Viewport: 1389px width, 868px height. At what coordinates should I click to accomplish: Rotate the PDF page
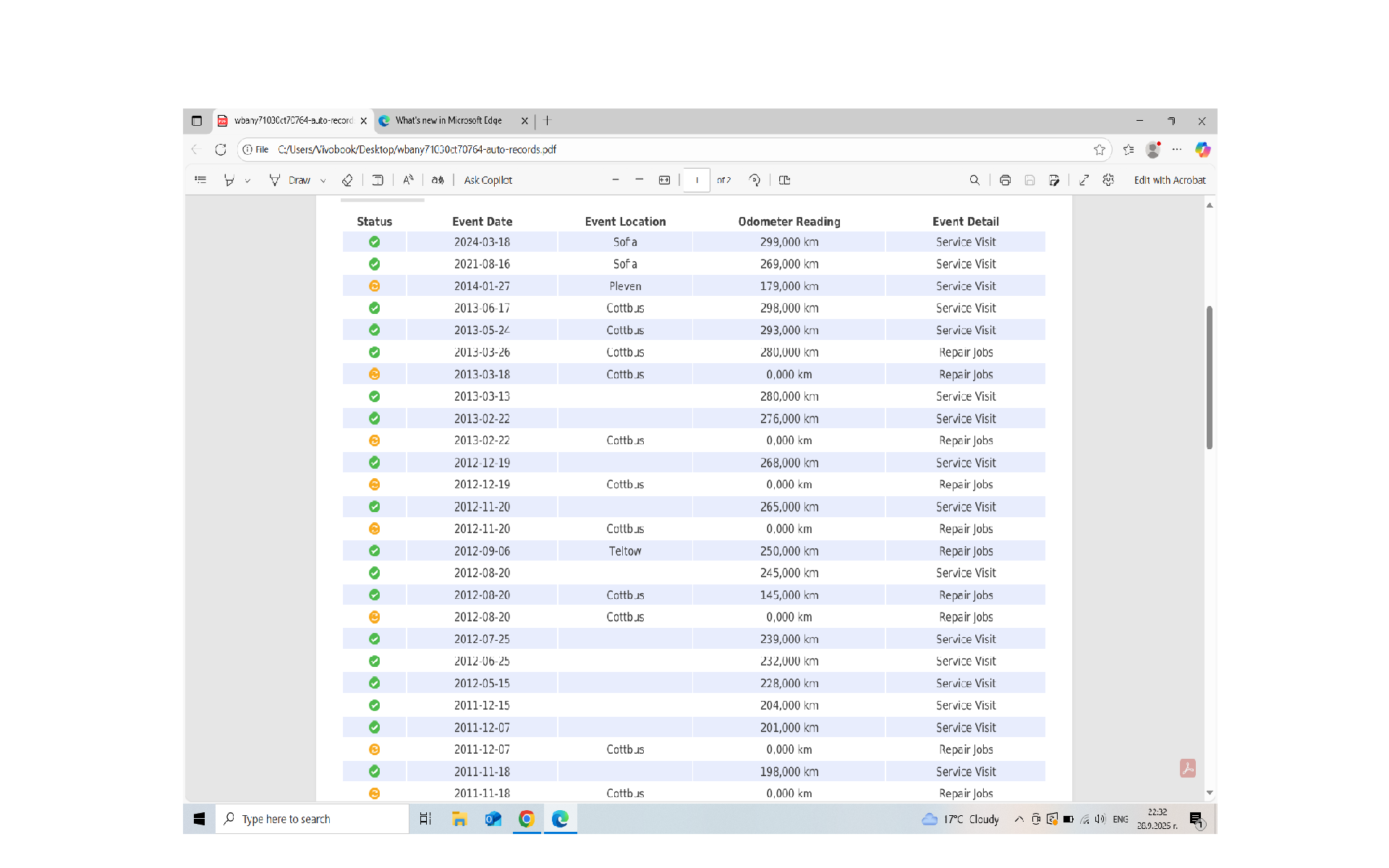click(x=755, y=180)
